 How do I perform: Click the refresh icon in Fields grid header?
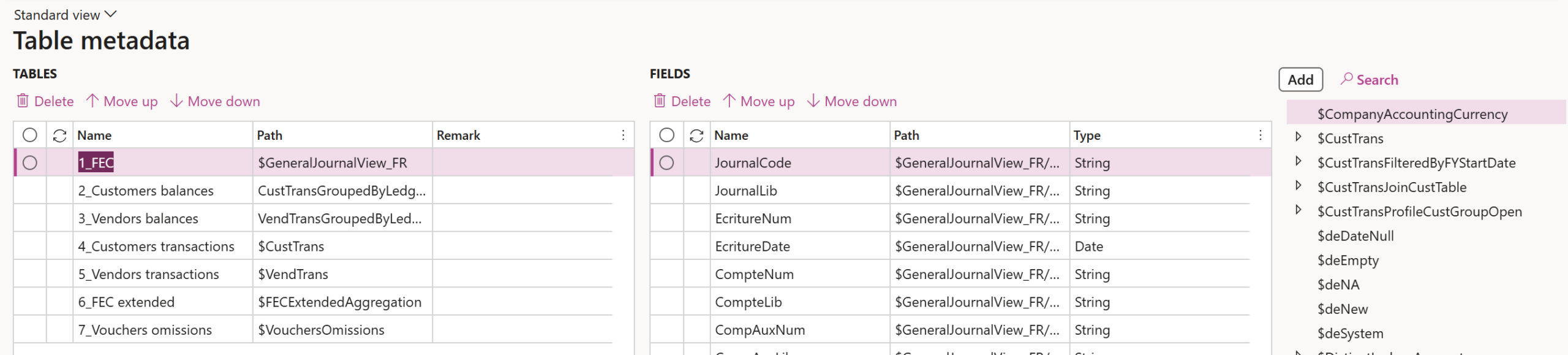[x=696, y=136]
